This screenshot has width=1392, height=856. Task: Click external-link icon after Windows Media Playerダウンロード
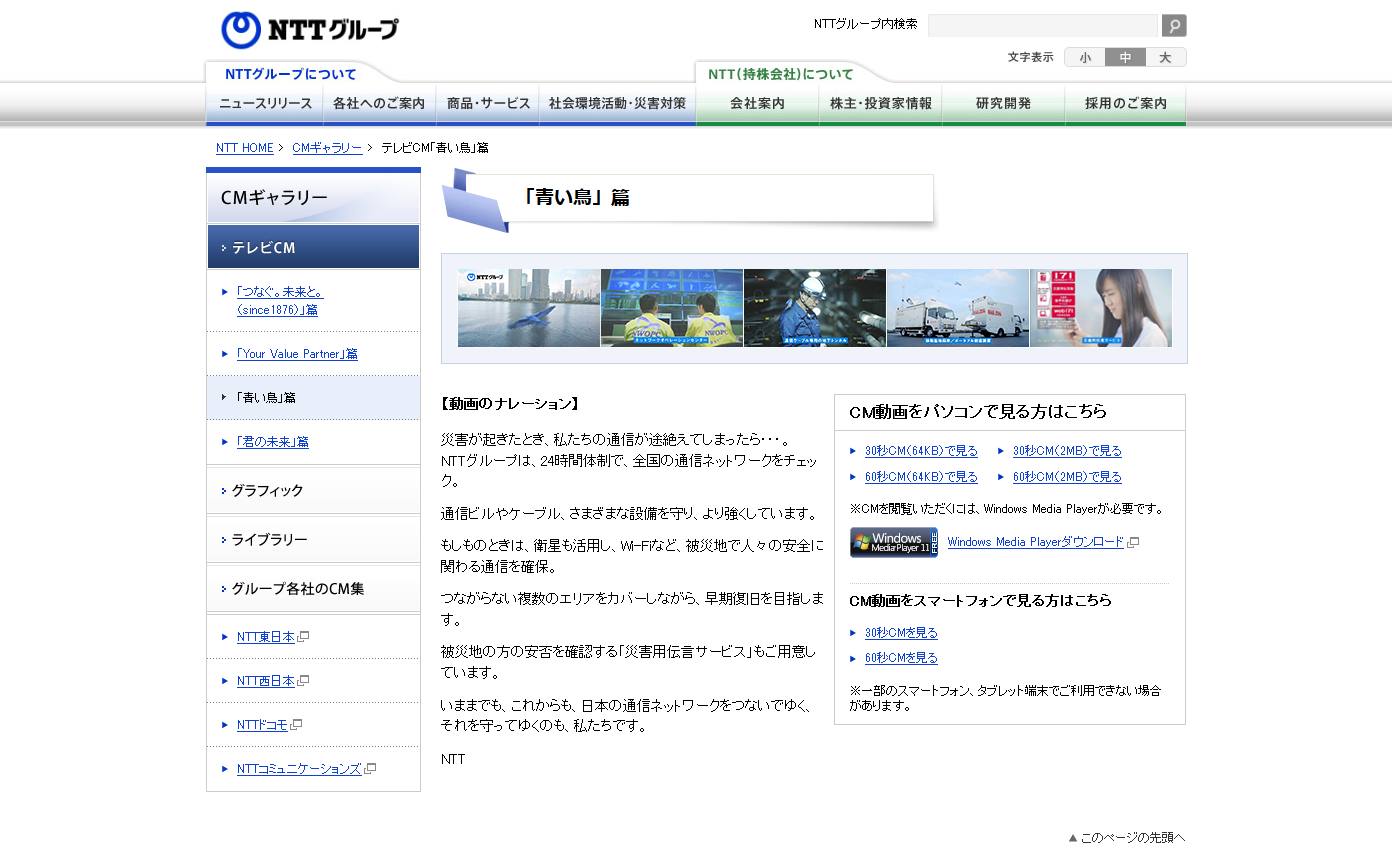click(x=1133, y=543)
